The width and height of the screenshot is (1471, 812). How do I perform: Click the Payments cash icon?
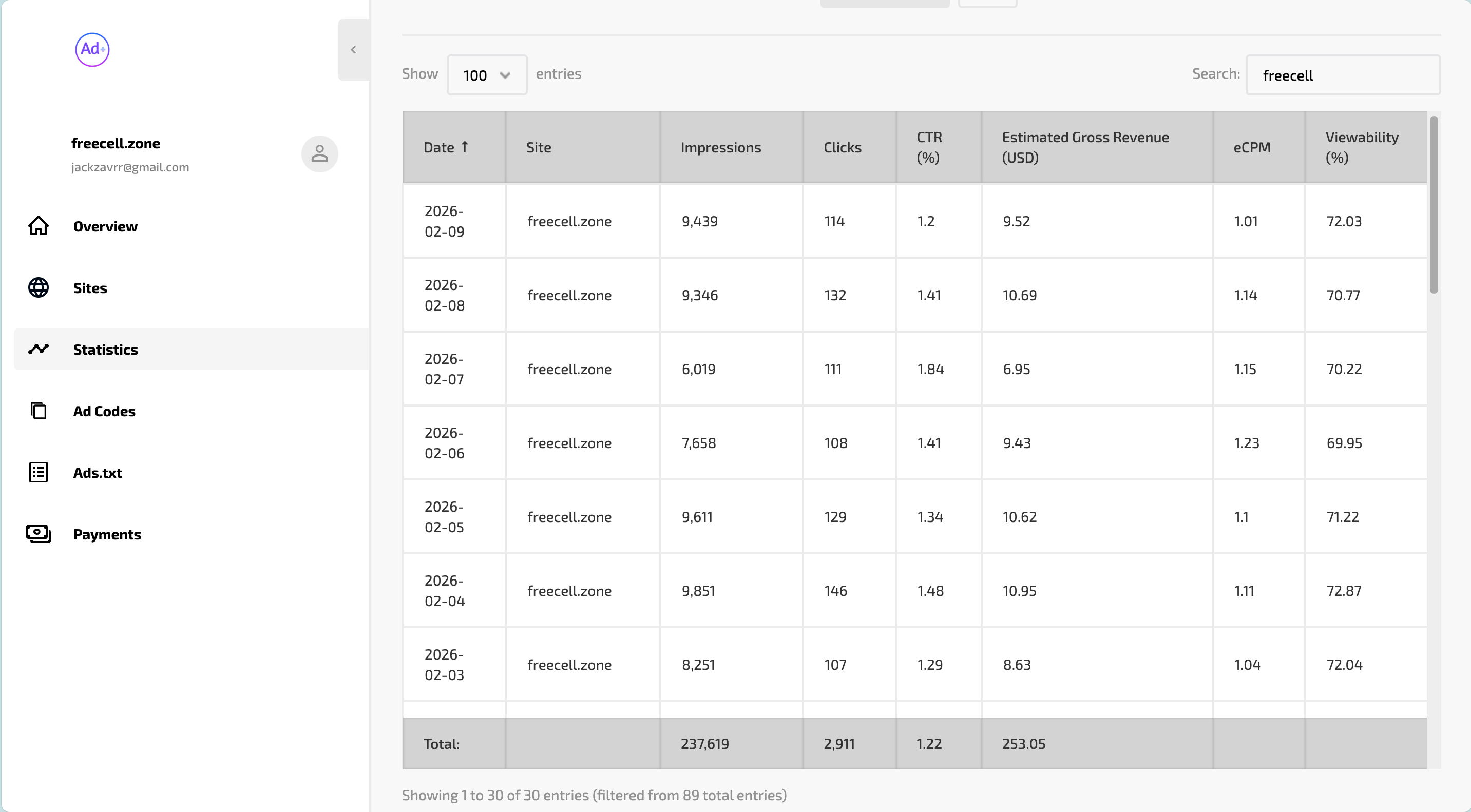39,534
